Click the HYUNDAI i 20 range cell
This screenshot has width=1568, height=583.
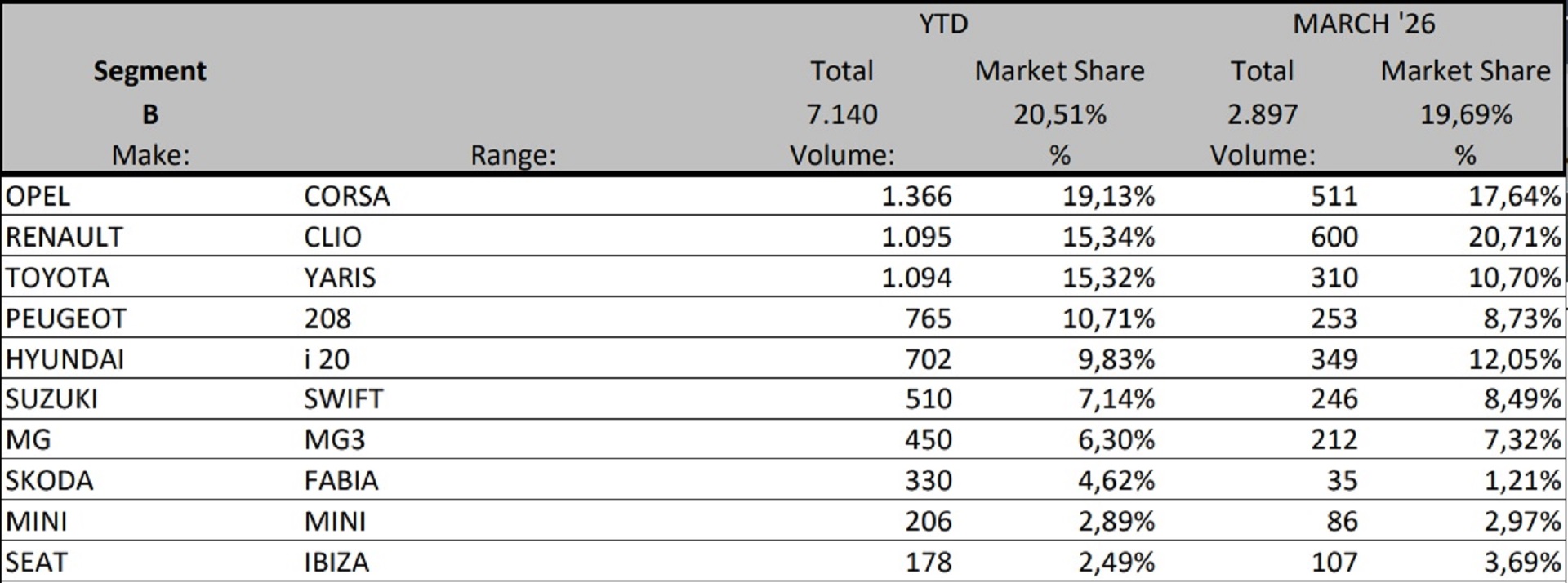(x=327, y=359)
